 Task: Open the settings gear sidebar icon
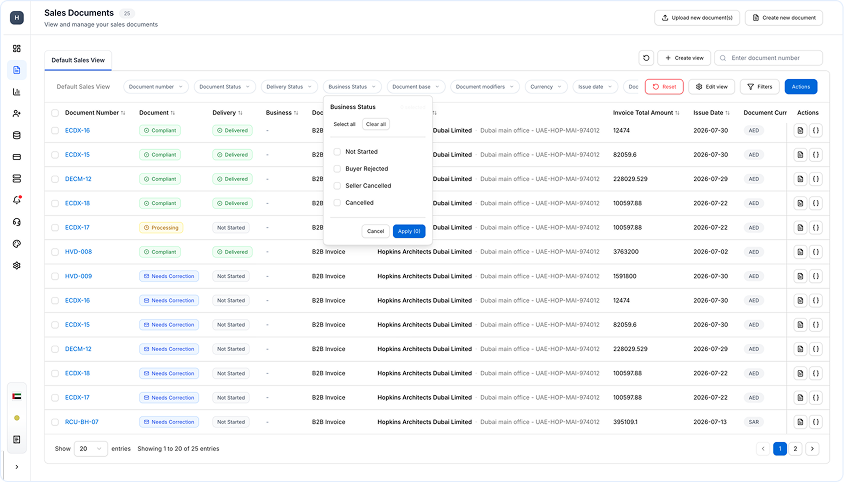tap(17, 266)
